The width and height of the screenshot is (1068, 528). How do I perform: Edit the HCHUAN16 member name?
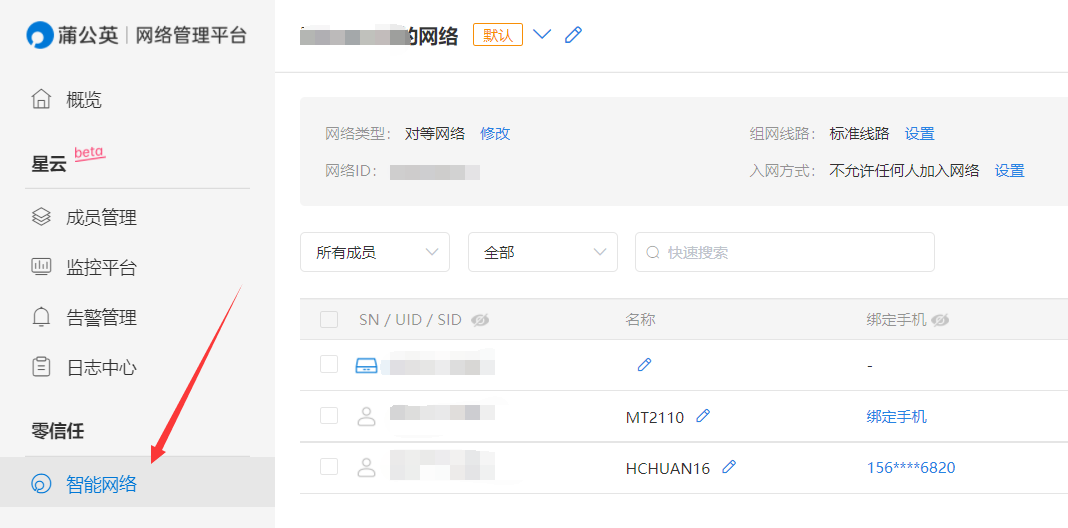[x=729, y=467]
